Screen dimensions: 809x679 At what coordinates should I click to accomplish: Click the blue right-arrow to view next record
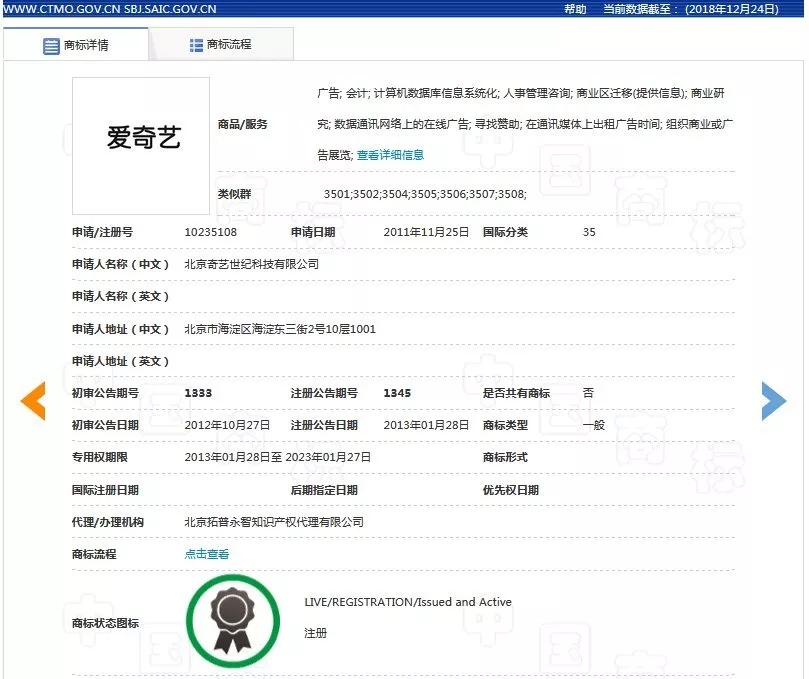coord(774,401)
